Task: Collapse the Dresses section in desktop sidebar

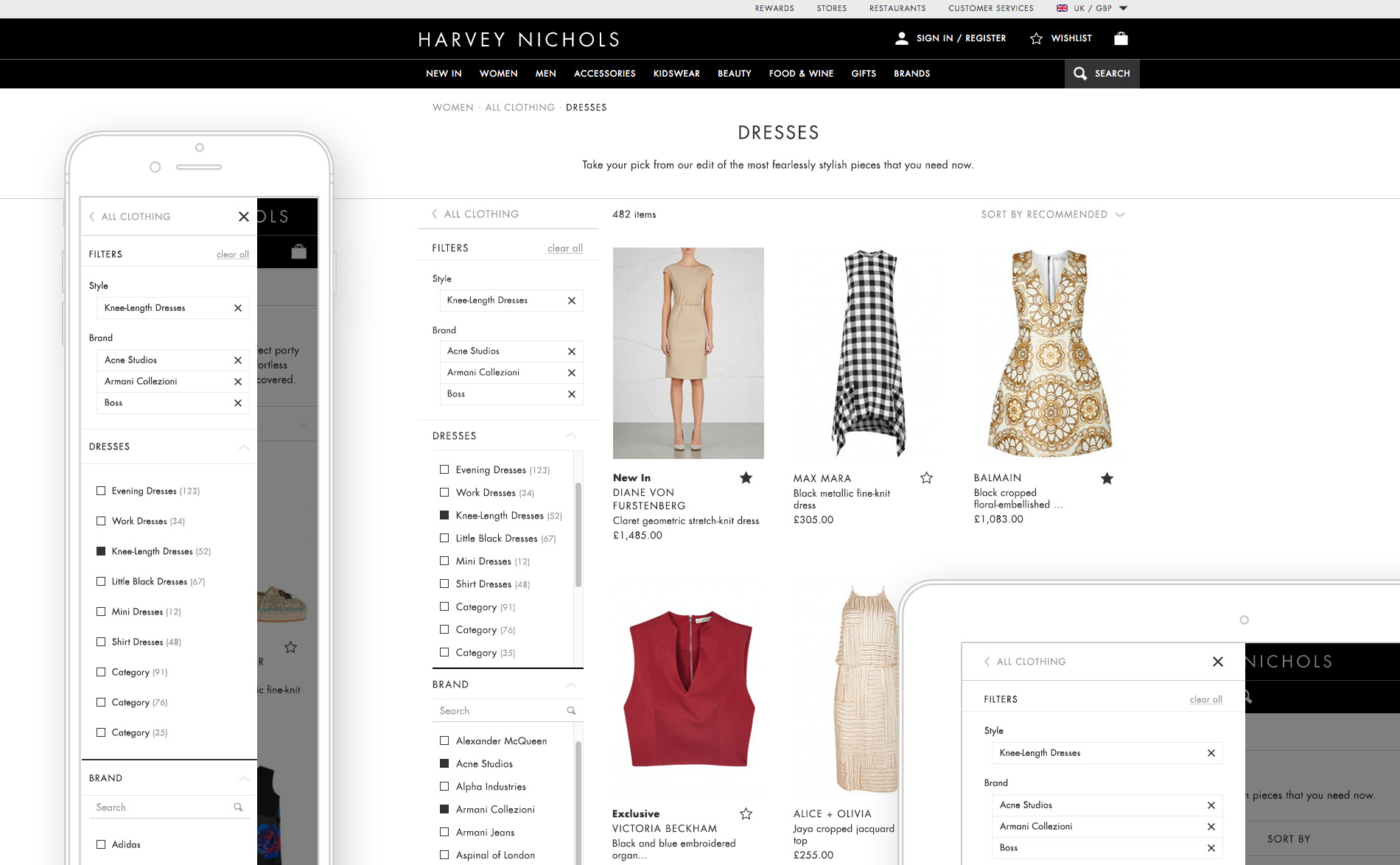Action: (571, 436)
